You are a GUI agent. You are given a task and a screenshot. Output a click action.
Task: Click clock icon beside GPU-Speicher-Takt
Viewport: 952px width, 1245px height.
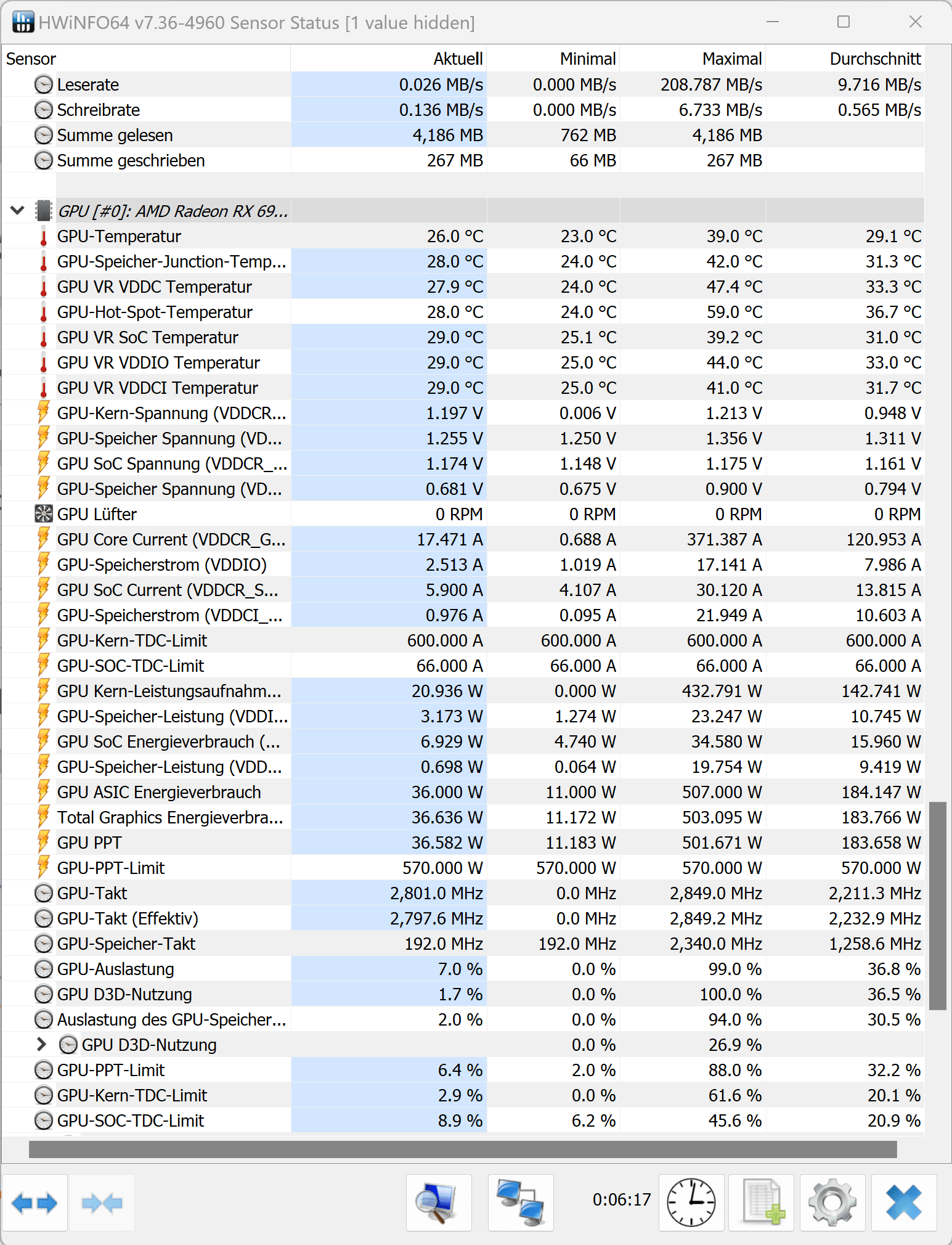tap(43, 944)
